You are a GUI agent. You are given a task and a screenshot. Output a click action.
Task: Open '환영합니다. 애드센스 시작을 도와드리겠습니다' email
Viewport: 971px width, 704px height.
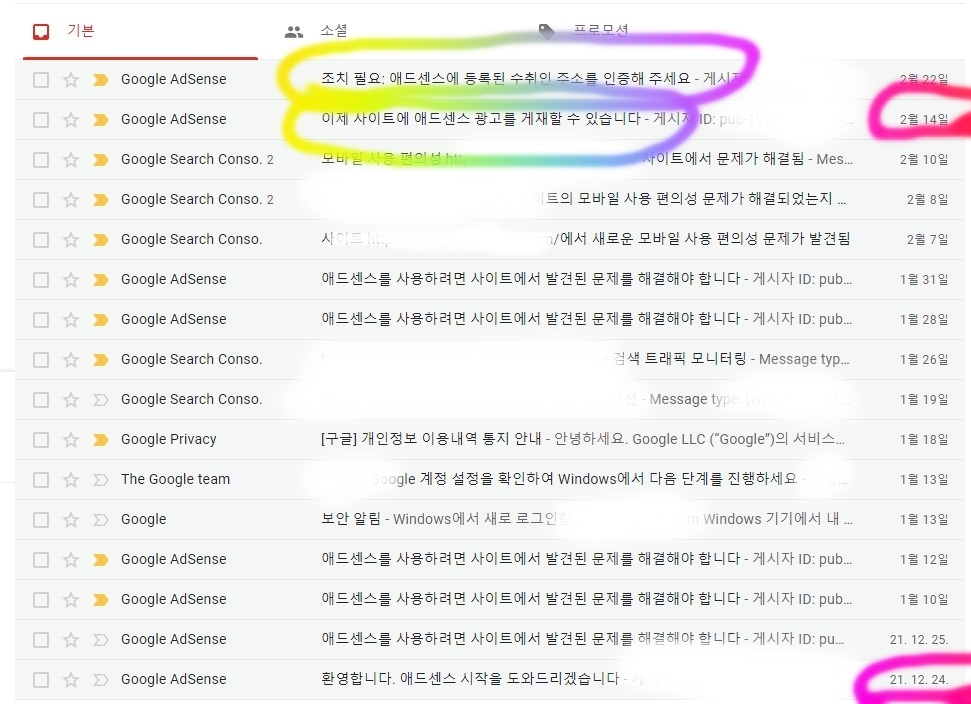click(x=471, y=679)
